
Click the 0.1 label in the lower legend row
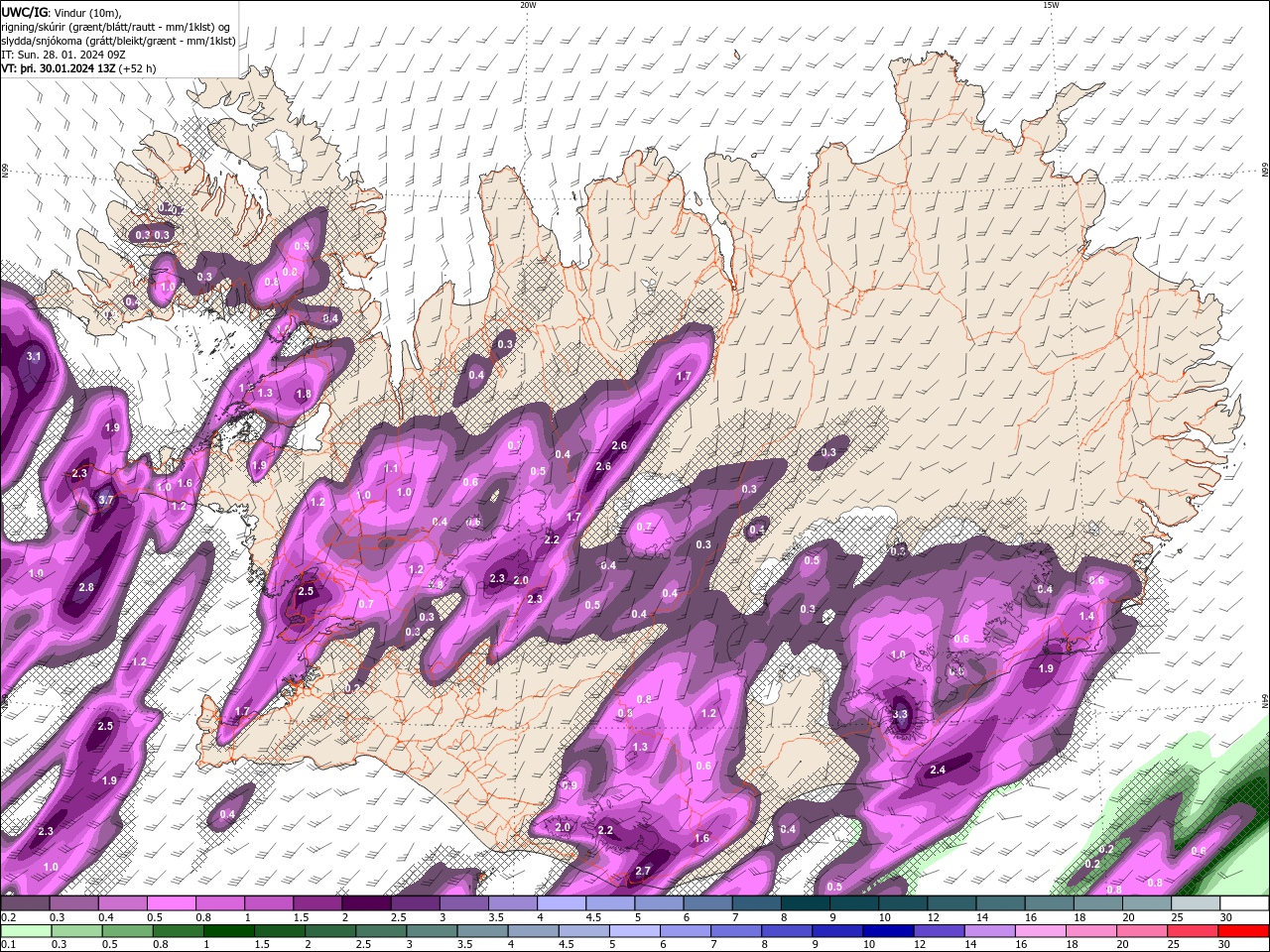click(x=7, y=945)
